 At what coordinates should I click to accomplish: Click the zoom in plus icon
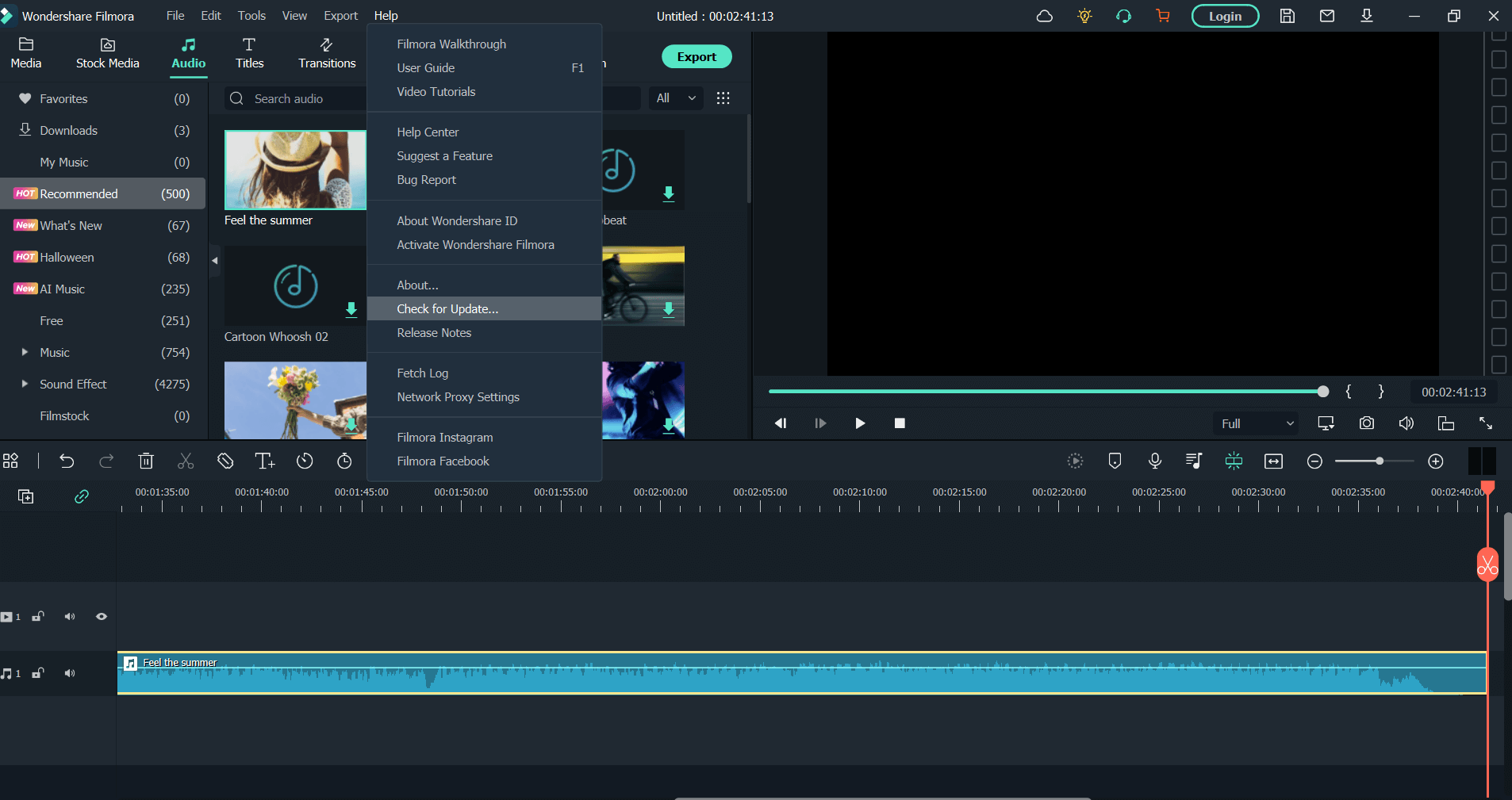[1436, 461]
